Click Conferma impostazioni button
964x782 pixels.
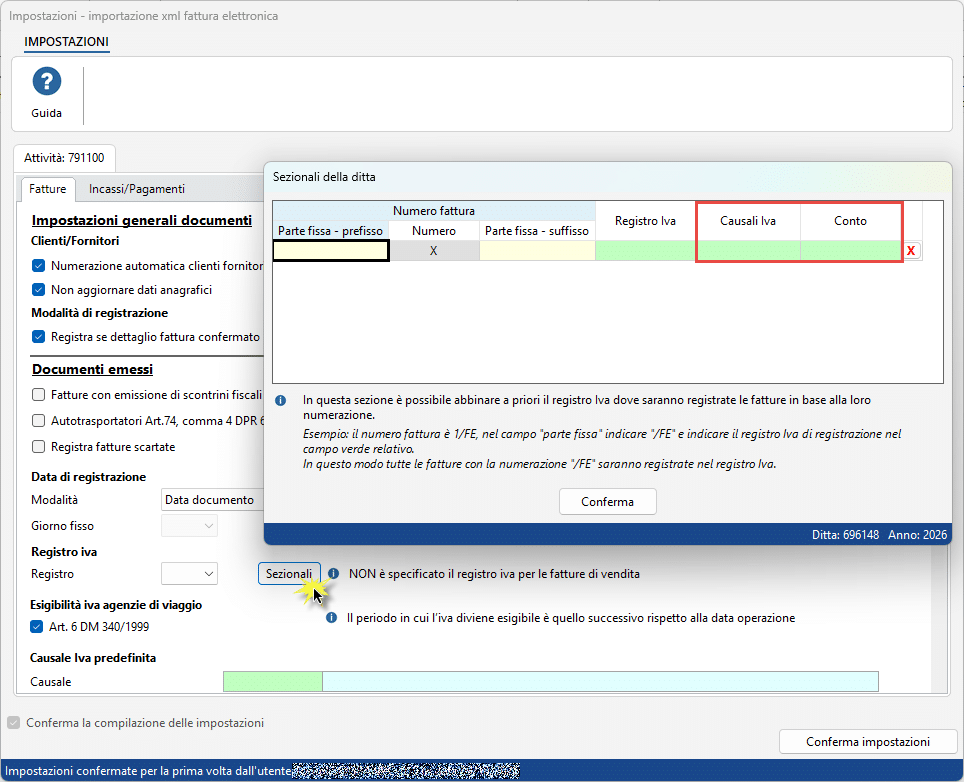click(867, 742)
